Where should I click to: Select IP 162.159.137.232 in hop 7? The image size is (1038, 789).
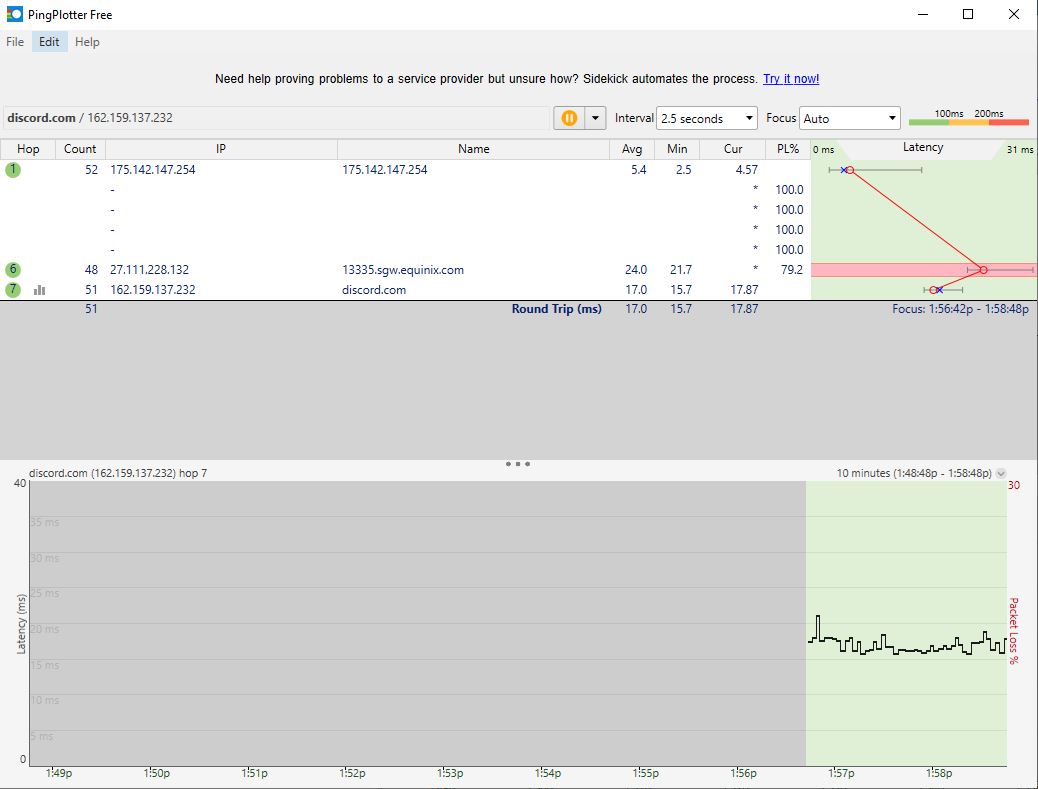[x=152, y=289]
